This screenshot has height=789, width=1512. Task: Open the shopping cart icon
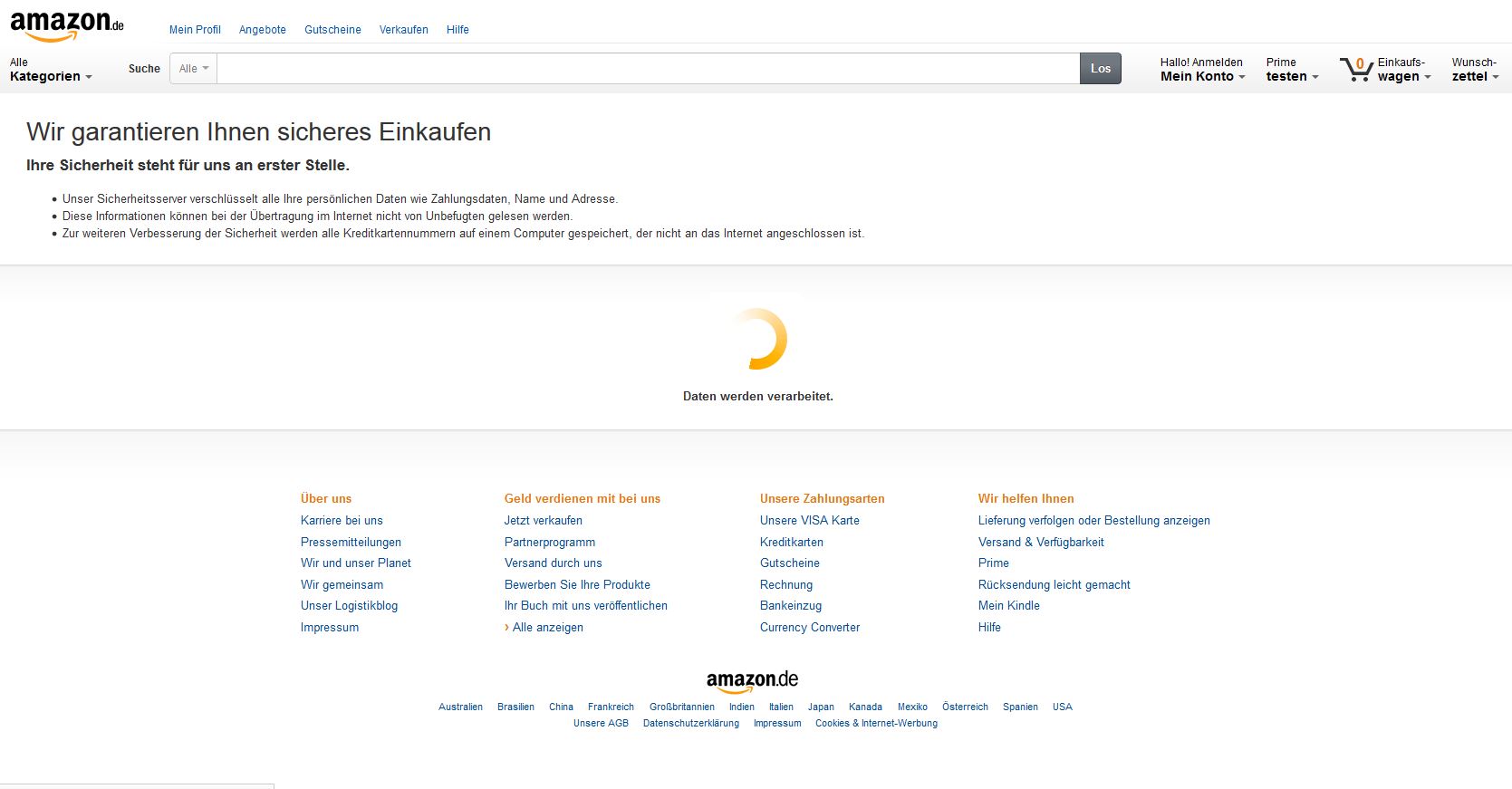click(x=1356, y=69)
